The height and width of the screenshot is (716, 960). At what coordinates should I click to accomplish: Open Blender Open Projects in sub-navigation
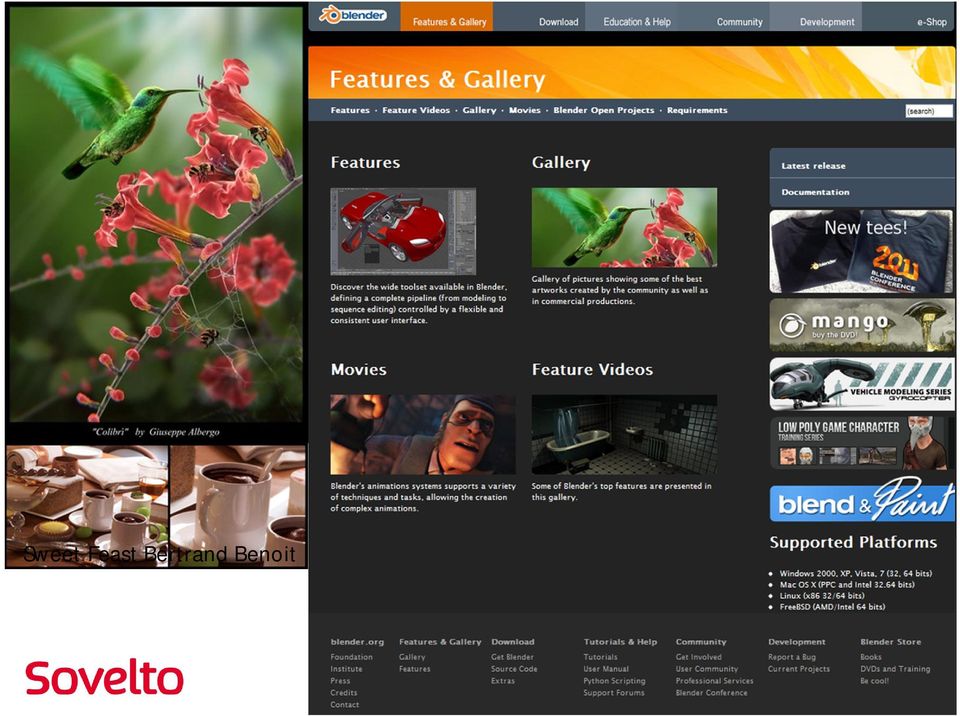click(x=604, y=110)
